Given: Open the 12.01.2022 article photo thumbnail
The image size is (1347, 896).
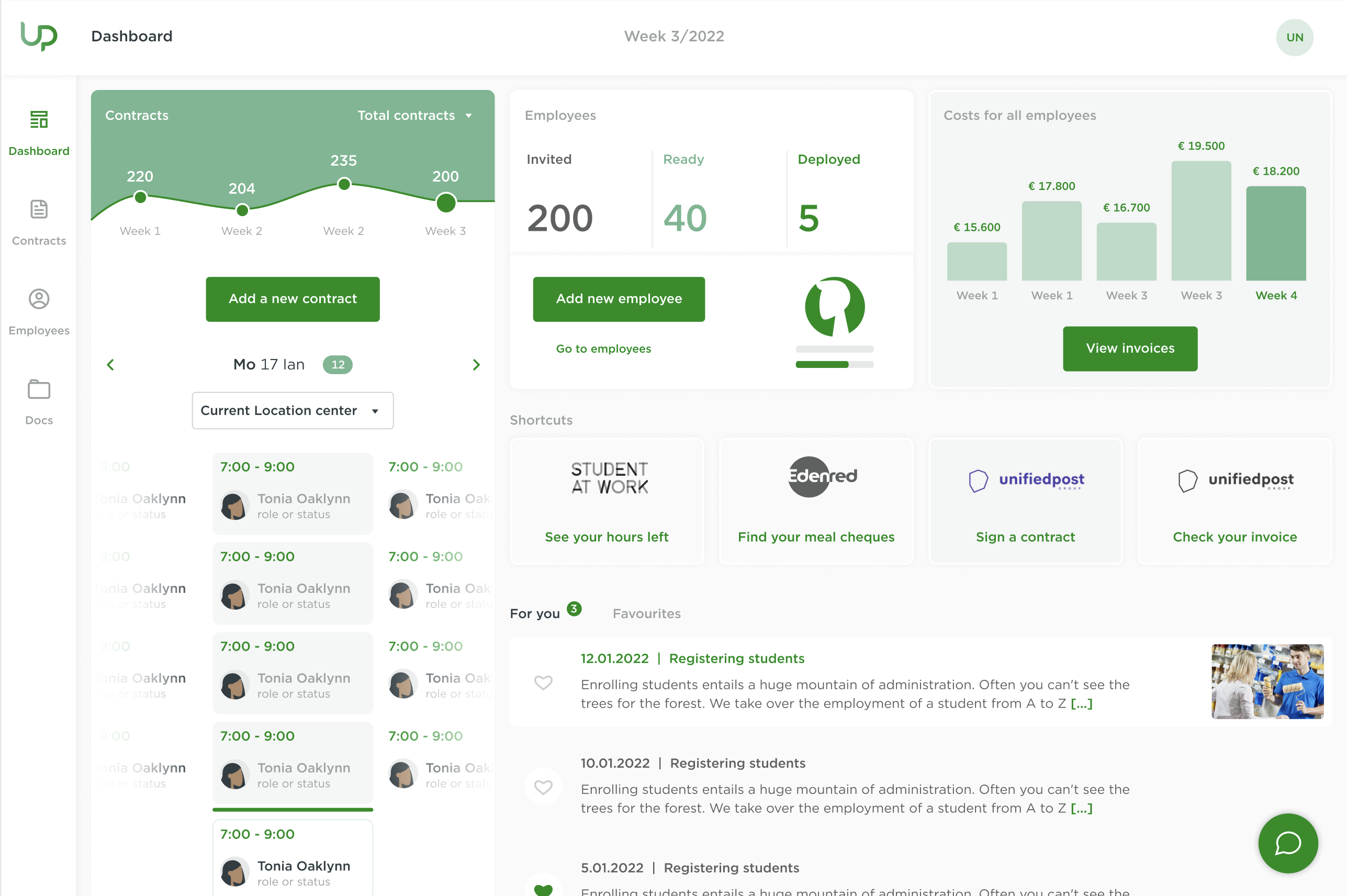Looking at the screenshot, I should point(1267,681).
